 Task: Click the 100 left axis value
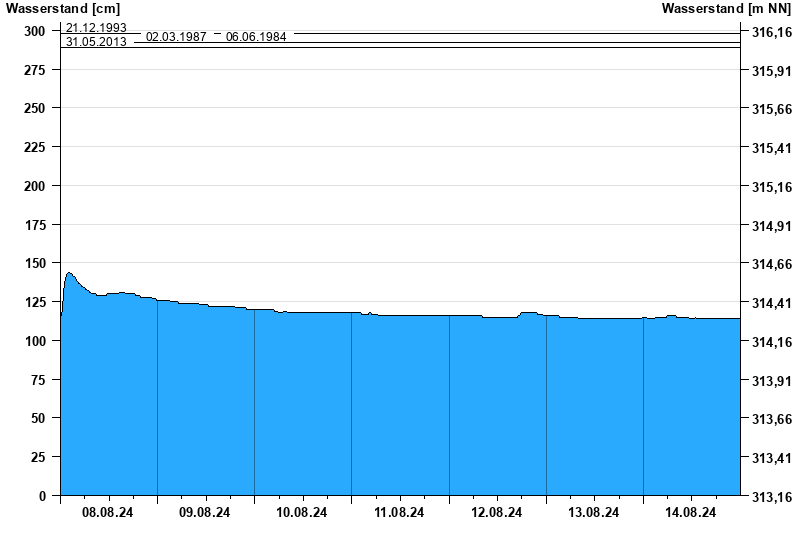click(35, 341)
